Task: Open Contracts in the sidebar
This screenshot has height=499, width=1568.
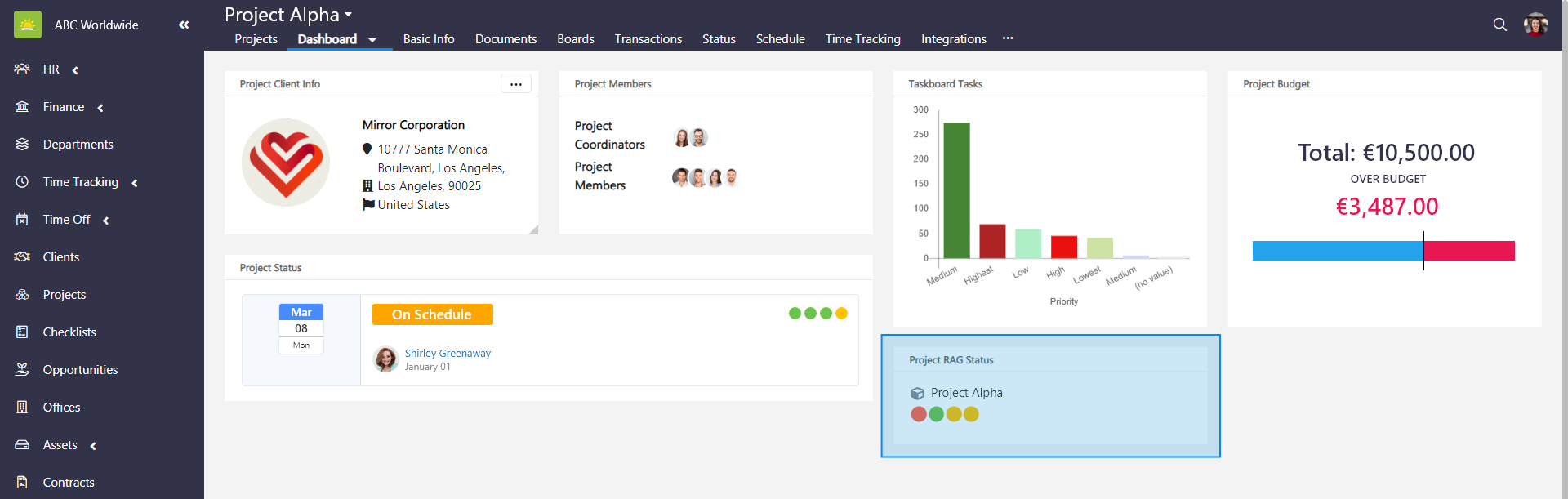Action: click(69, 483)
